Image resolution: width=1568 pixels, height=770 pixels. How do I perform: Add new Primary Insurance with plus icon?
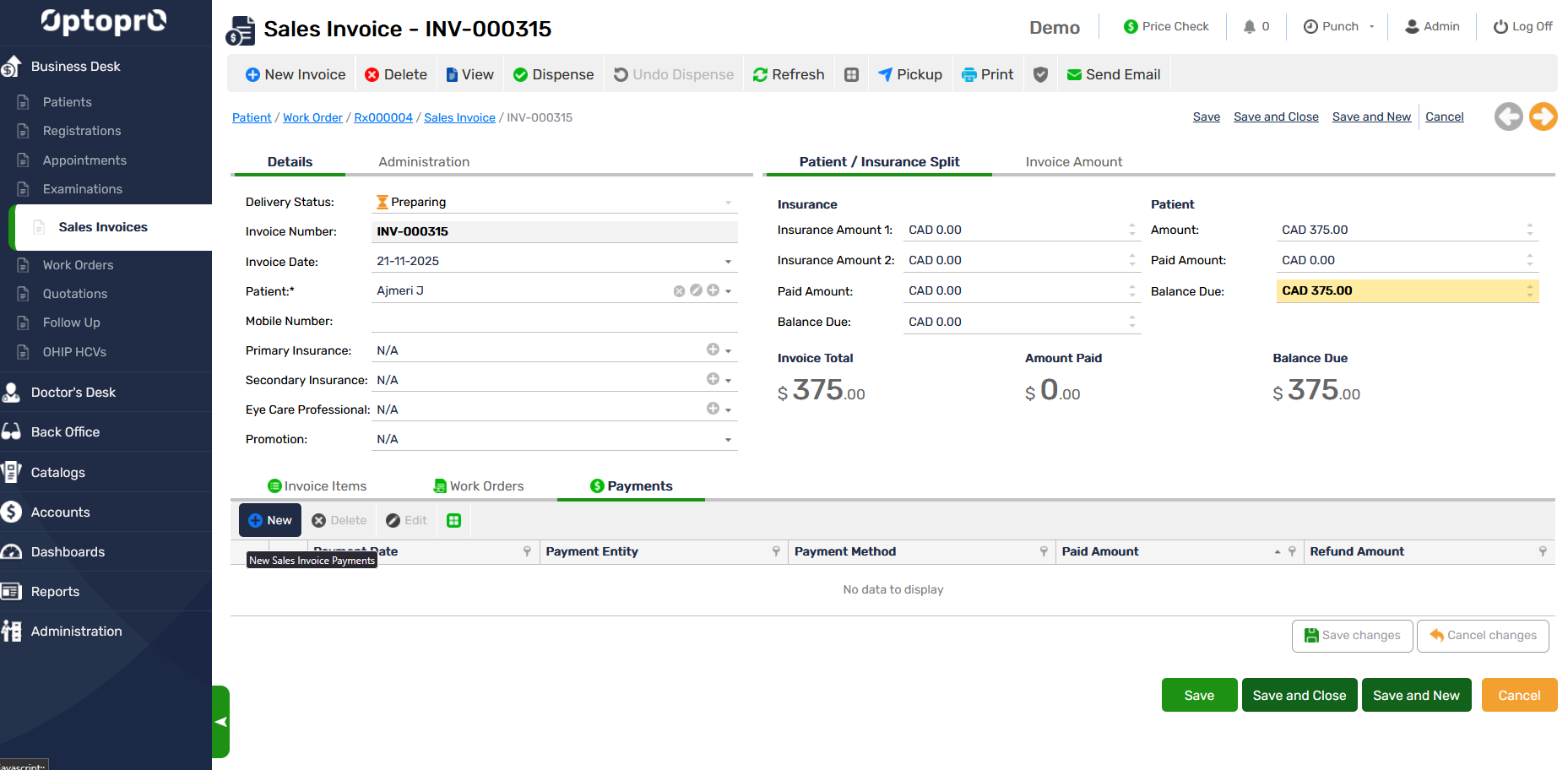[x=713, y=350]
